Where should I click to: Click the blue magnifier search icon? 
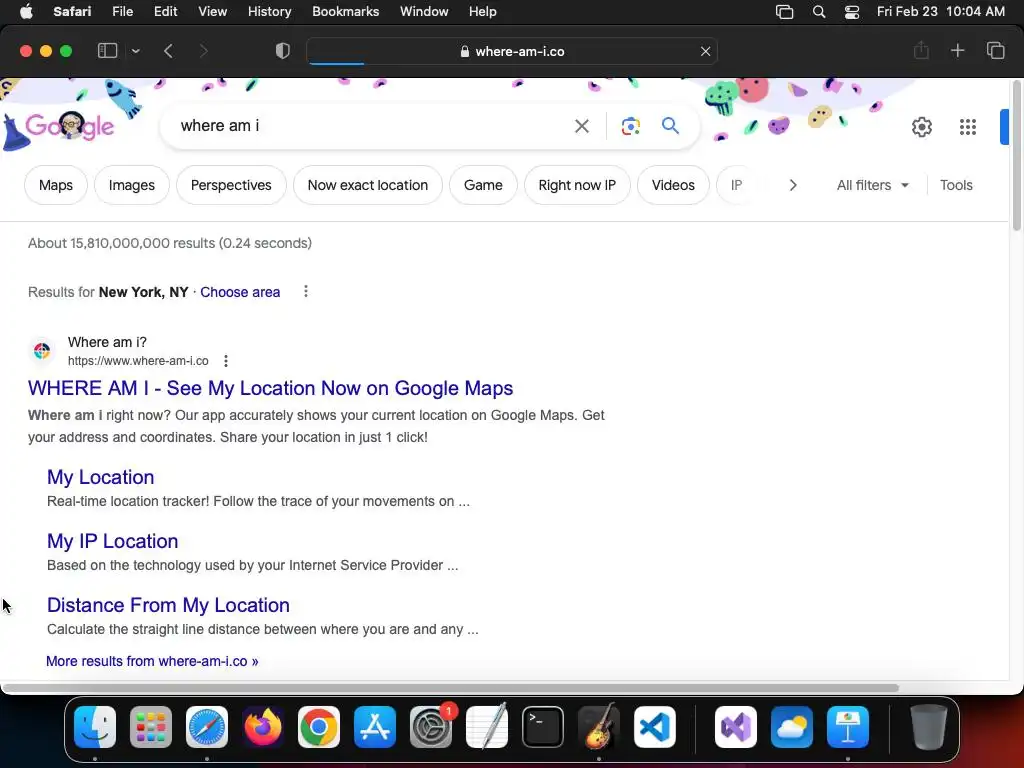[x=670, y=125]
